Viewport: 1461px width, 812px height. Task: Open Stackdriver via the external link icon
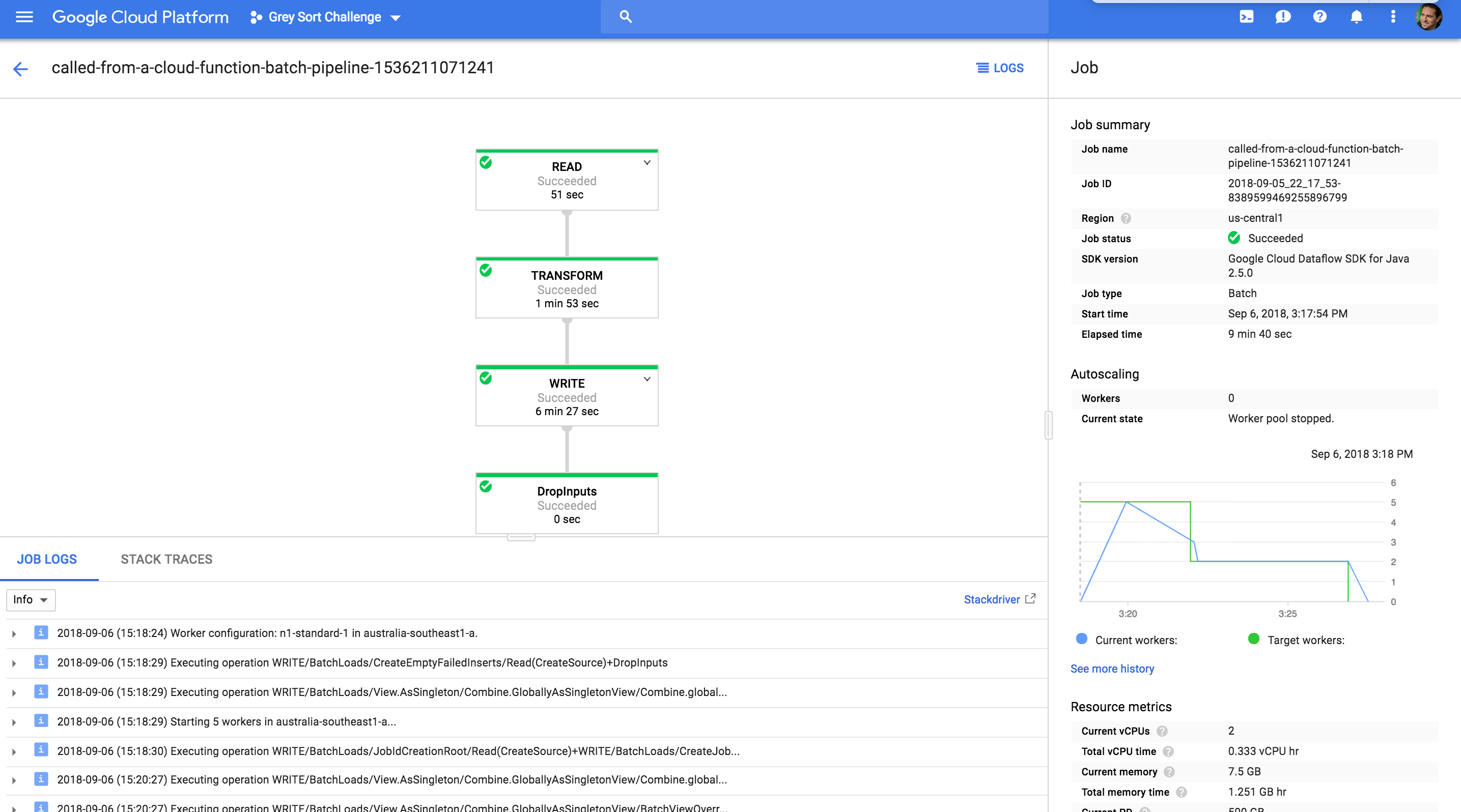point(1031,598)
